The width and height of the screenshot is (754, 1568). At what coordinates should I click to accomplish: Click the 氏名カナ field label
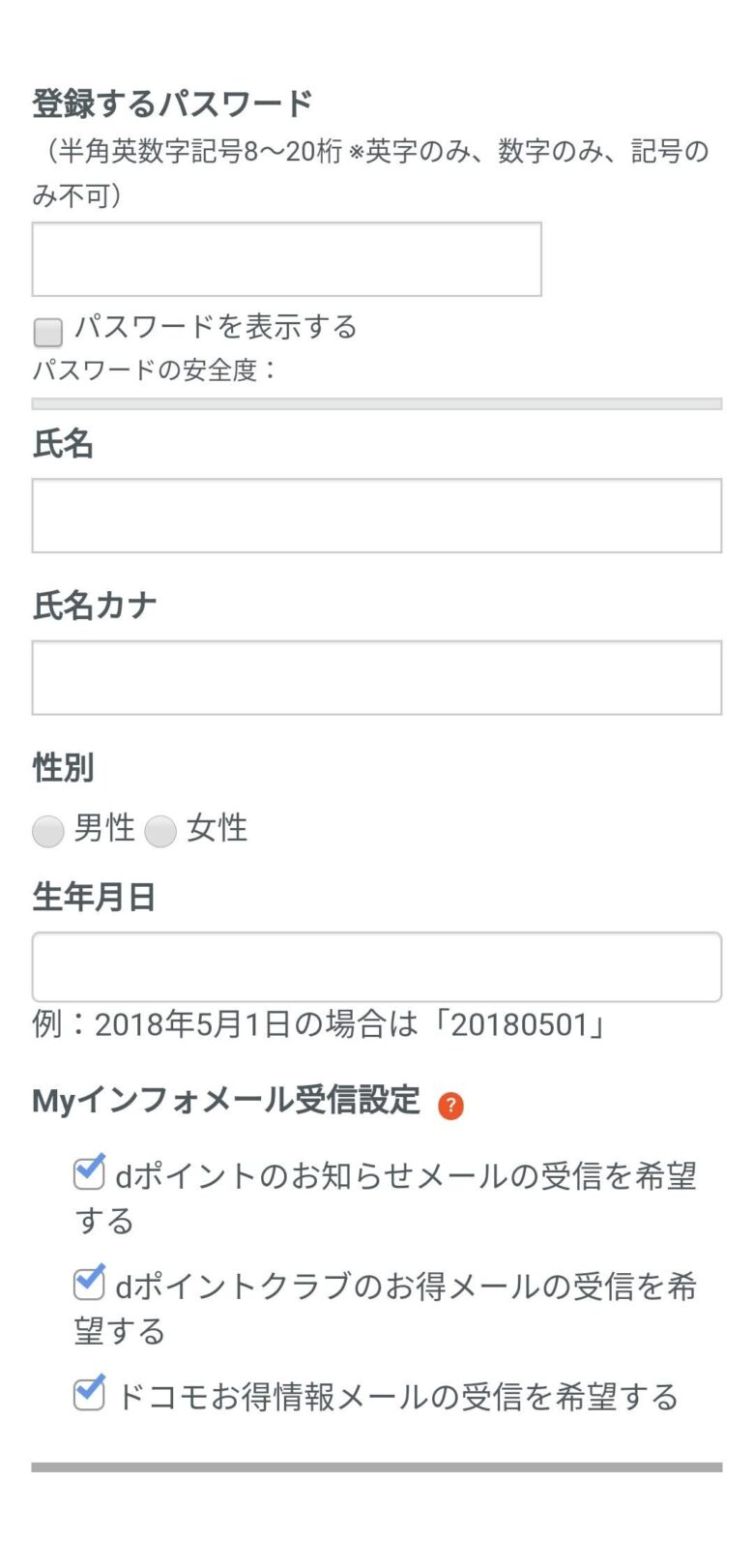pos(95,606)
